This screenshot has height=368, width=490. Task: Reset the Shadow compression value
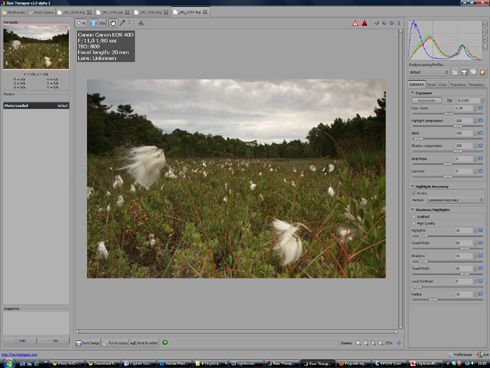[480, 146]
